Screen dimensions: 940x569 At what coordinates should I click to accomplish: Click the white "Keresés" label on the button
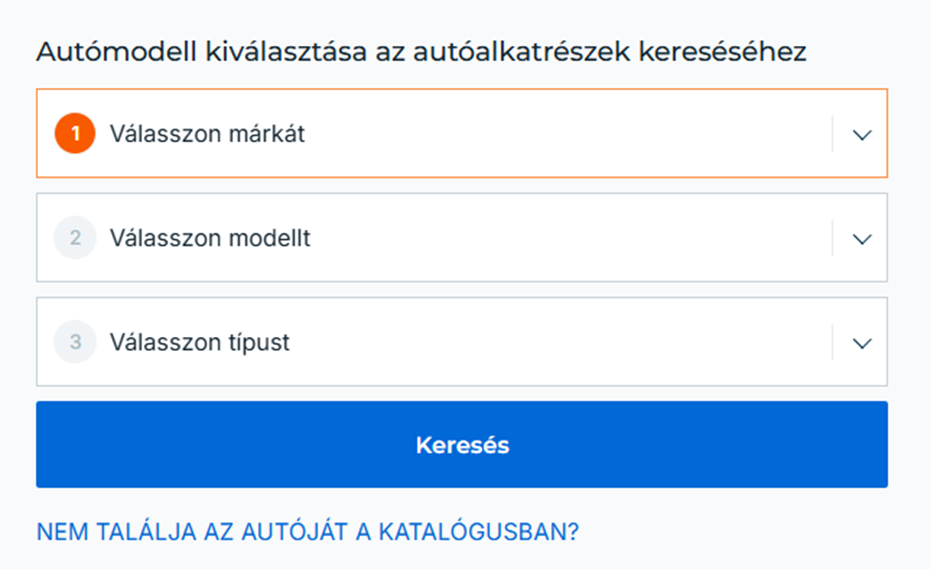[x=462, y=445]
